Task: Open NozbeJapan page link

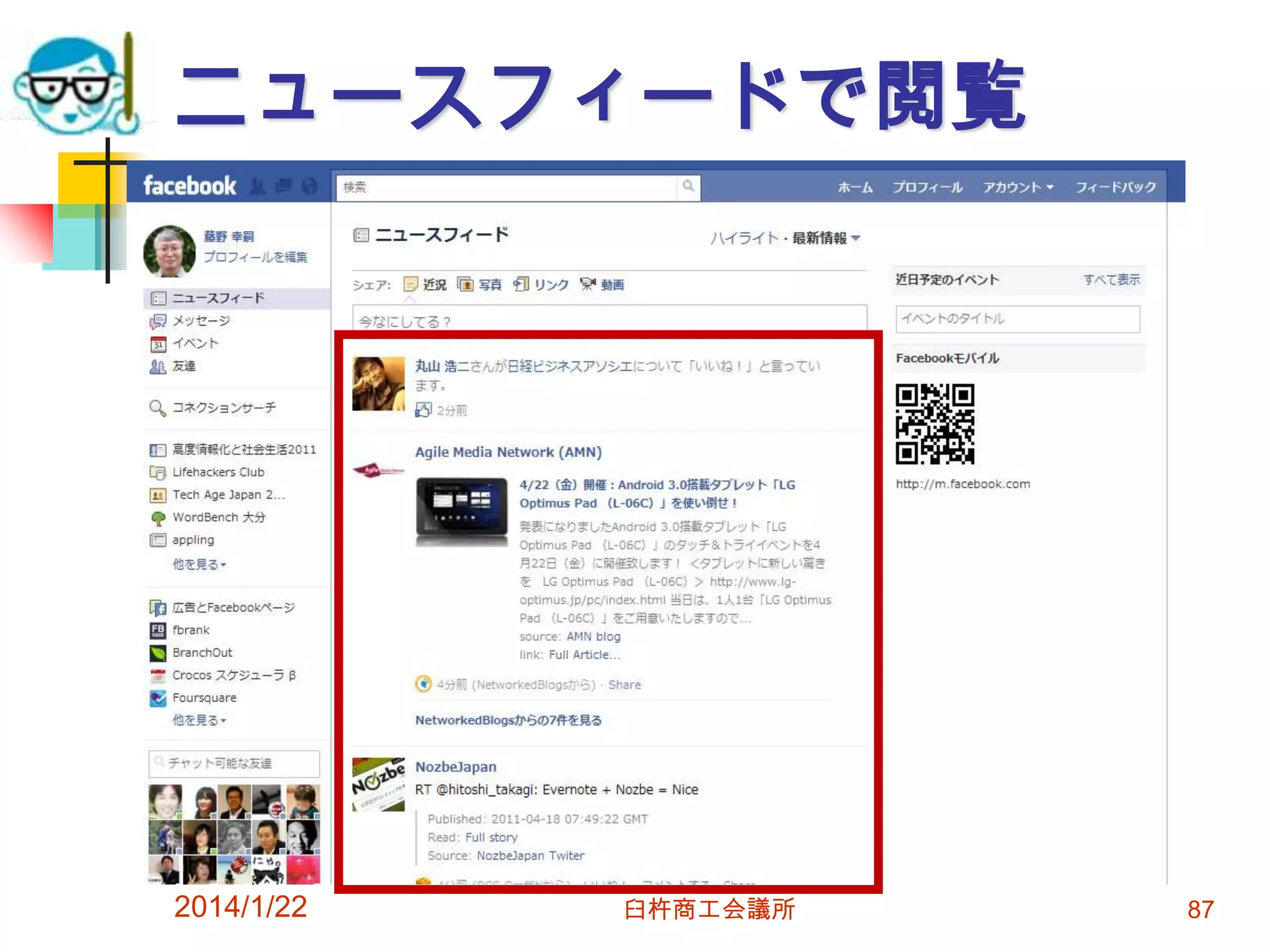Action: pyautogui.click(x=456, y=767)
